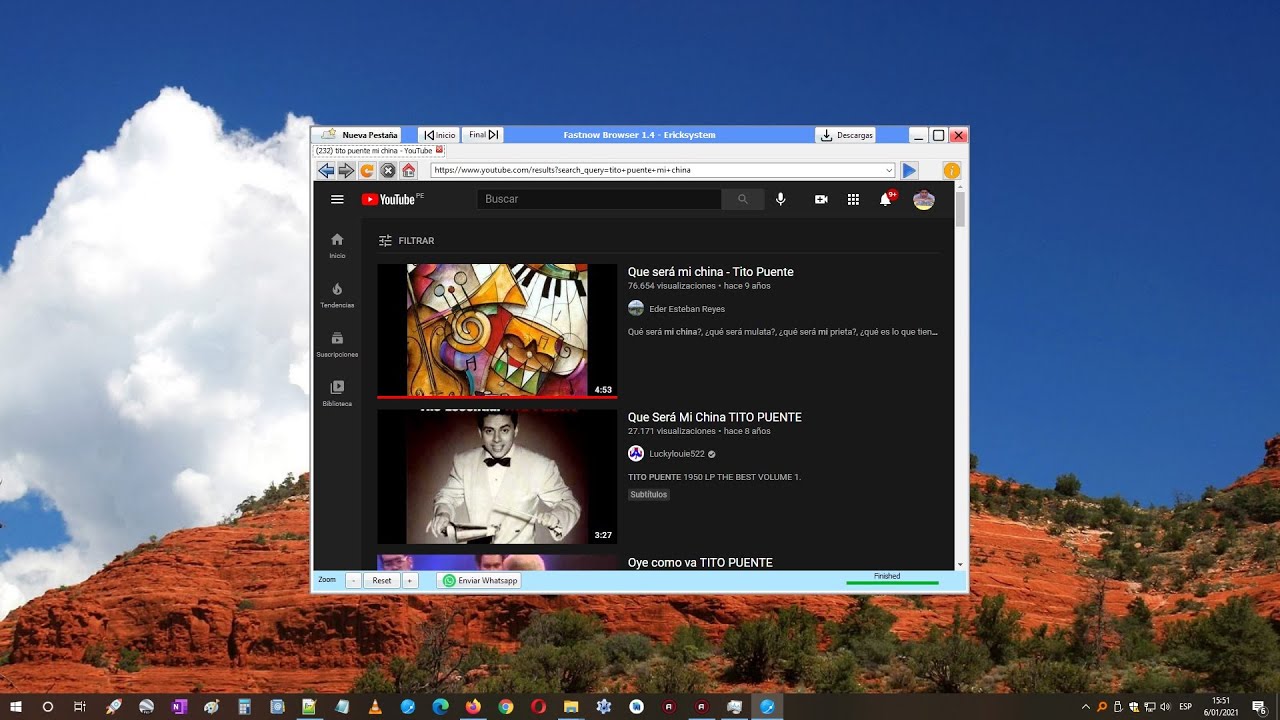This screenshot has height=720, width=1280.
Task: Open the YouTube create video camera icon
Action: pyautogui.click(x=821, y=199)
